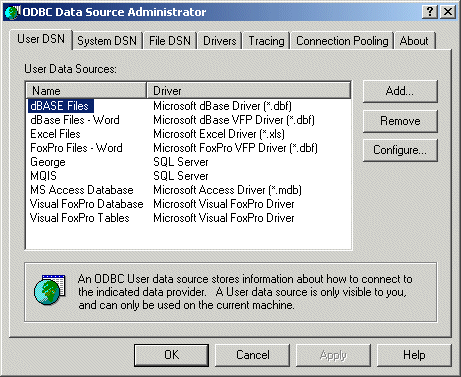461x377 pixels.
Task: Click the Cancel button
Action: pos(253,355)
